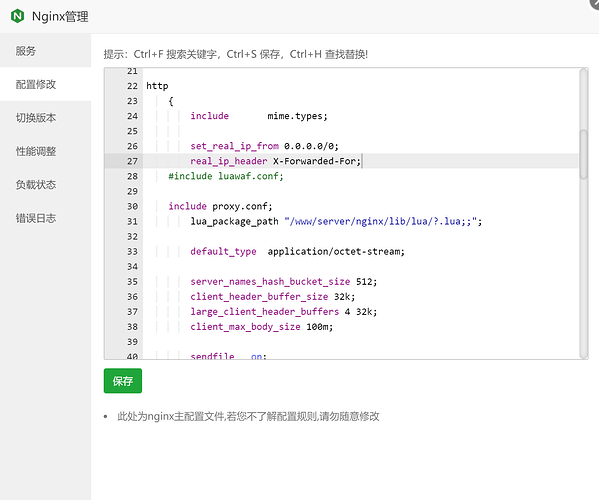
Task: Click the Ctrl+F shortcut hint text
Action: coord(176,54)
